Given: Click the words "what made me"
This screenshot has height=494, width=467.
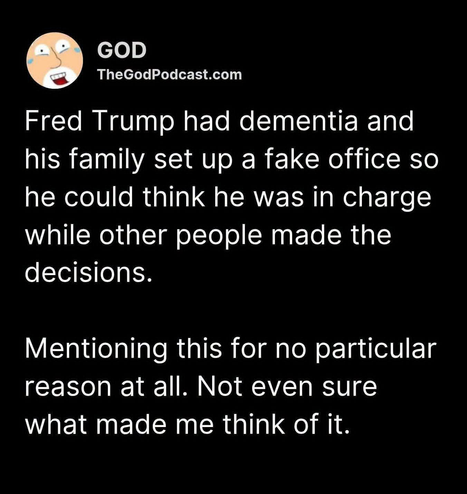Looking at the screenshot, I should click(119, 424).
